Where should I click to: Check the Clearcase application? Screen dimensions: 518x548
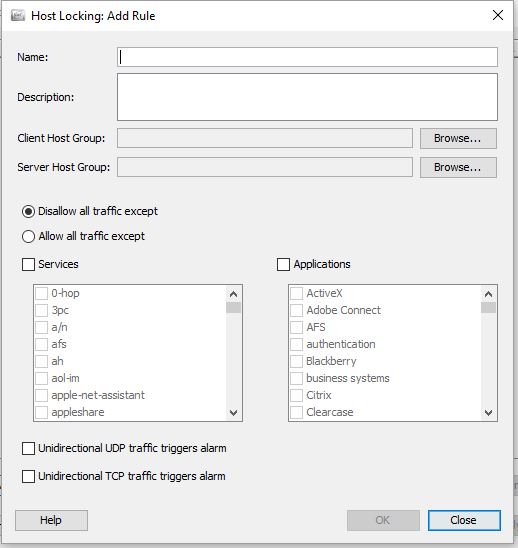(296, 412)
